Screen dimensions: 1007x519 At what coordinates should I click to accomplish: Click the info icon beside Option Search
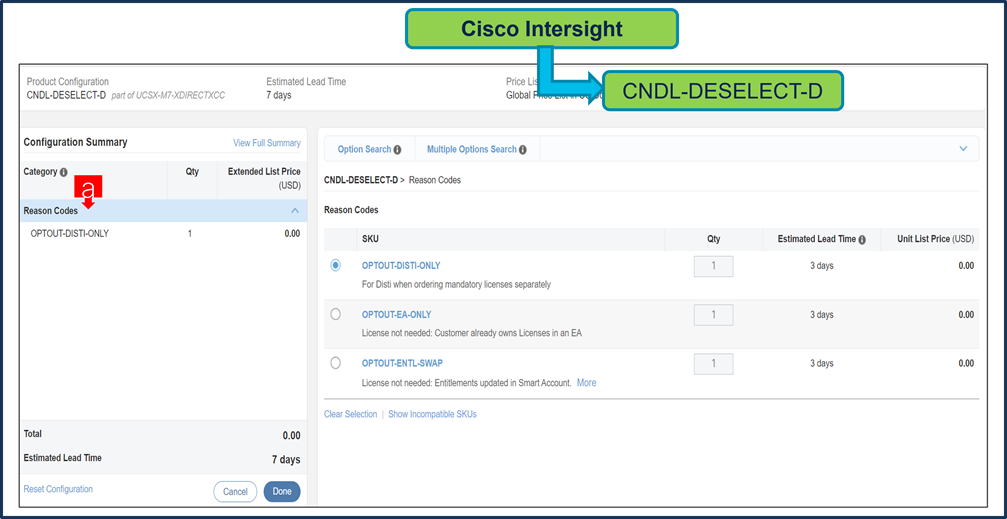398,150
